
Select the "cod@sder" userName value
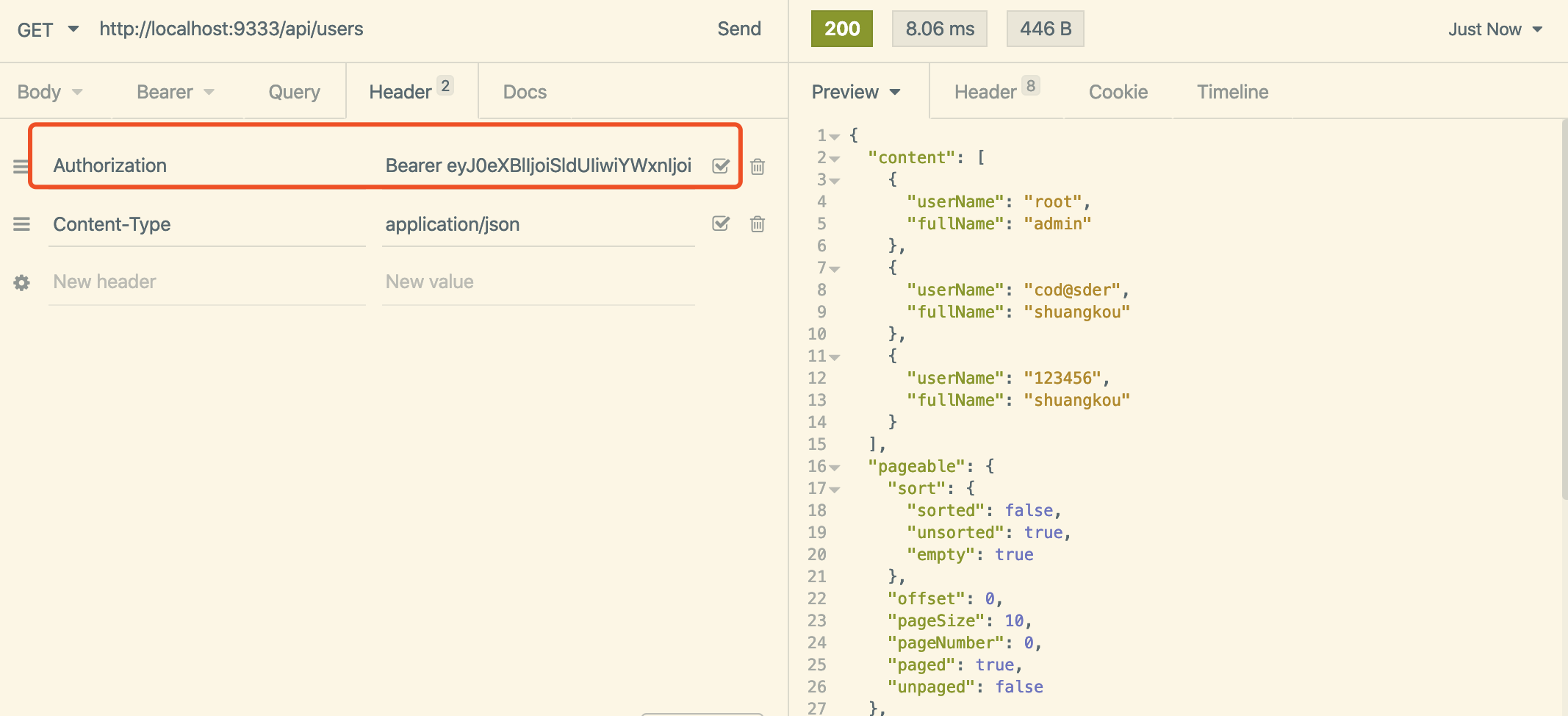1072,290
